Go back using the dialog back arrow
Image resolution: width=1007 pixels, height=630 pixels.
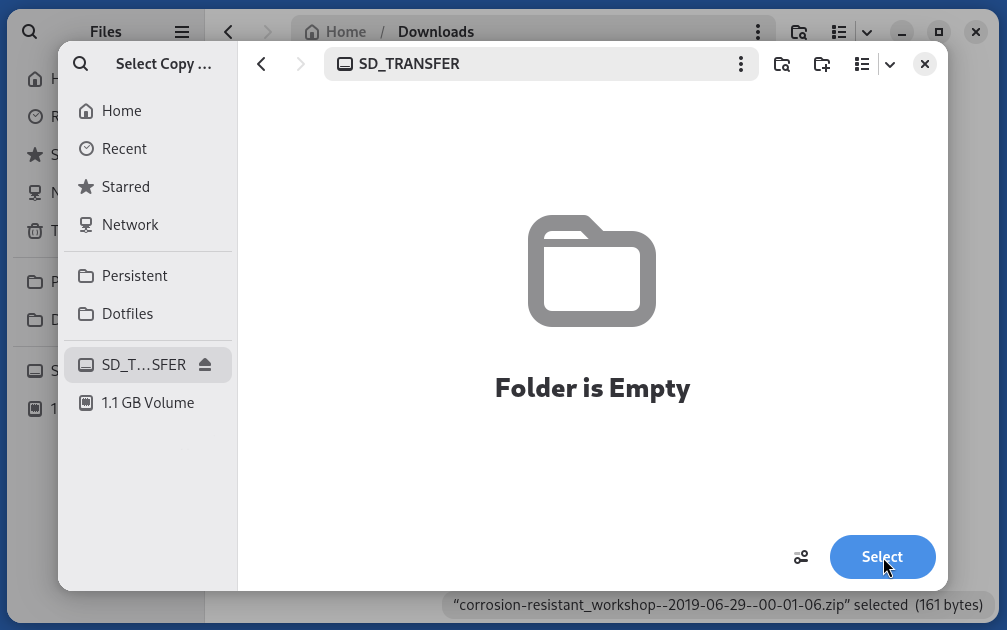coord(261,64)
